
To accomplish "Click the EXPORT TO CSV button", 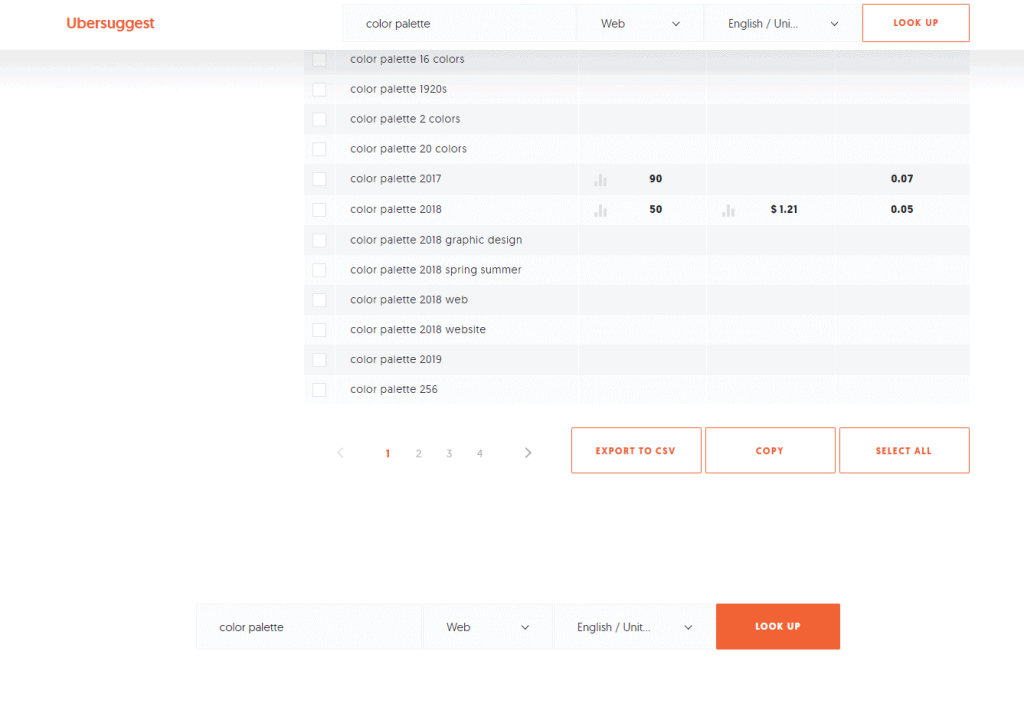I will click(x=636, y=450).
